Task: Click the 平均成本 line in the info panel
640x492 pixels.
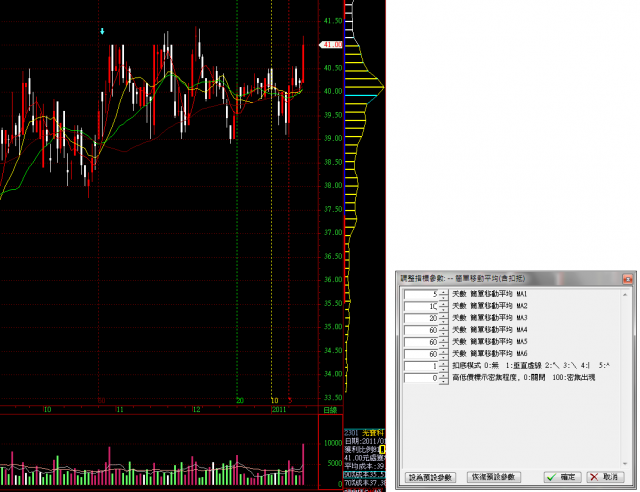Action: click(x=364, y=466)
